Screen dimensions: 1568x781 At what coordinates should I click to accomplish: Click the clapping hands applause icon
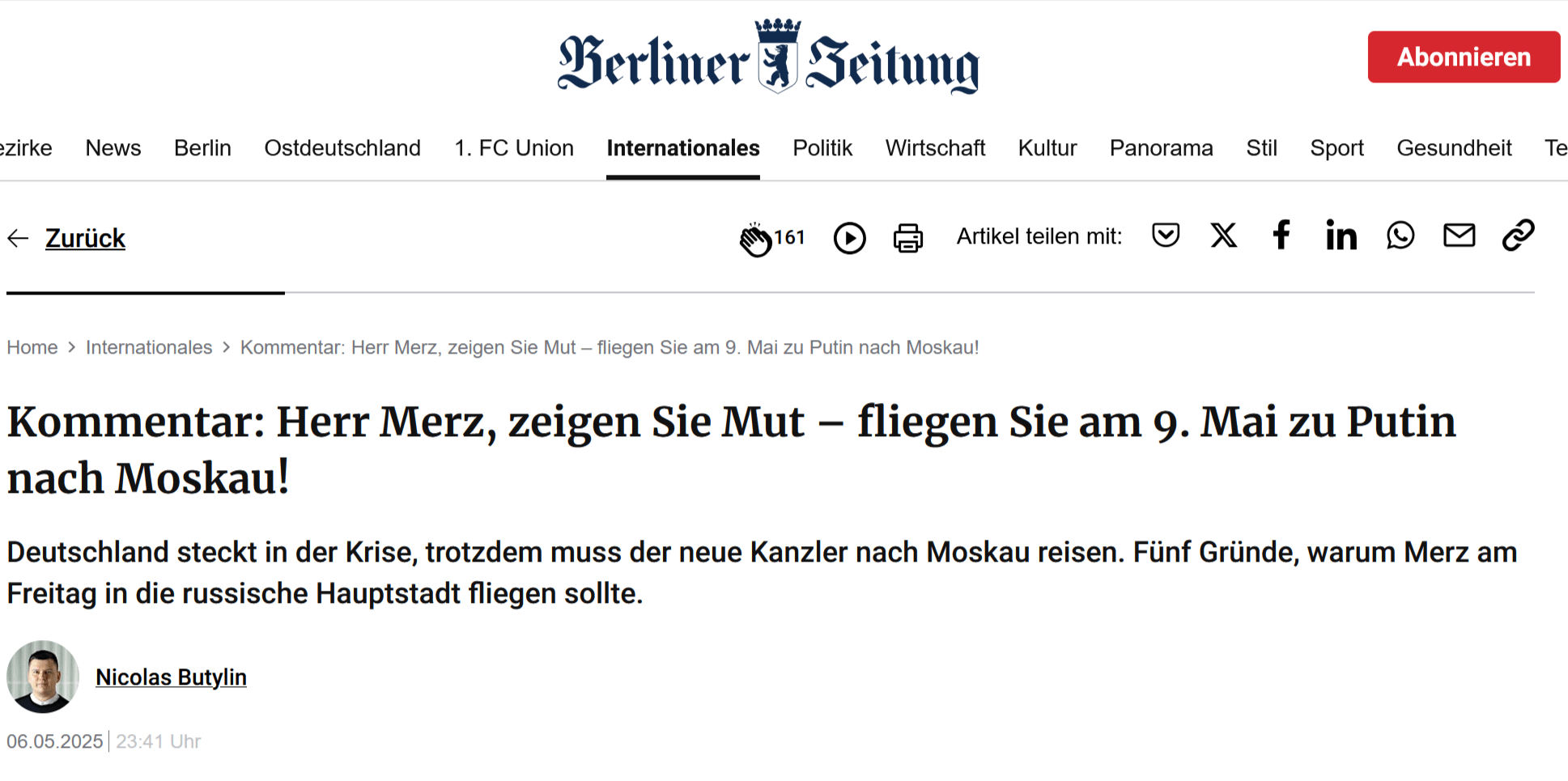click(755, 239)
